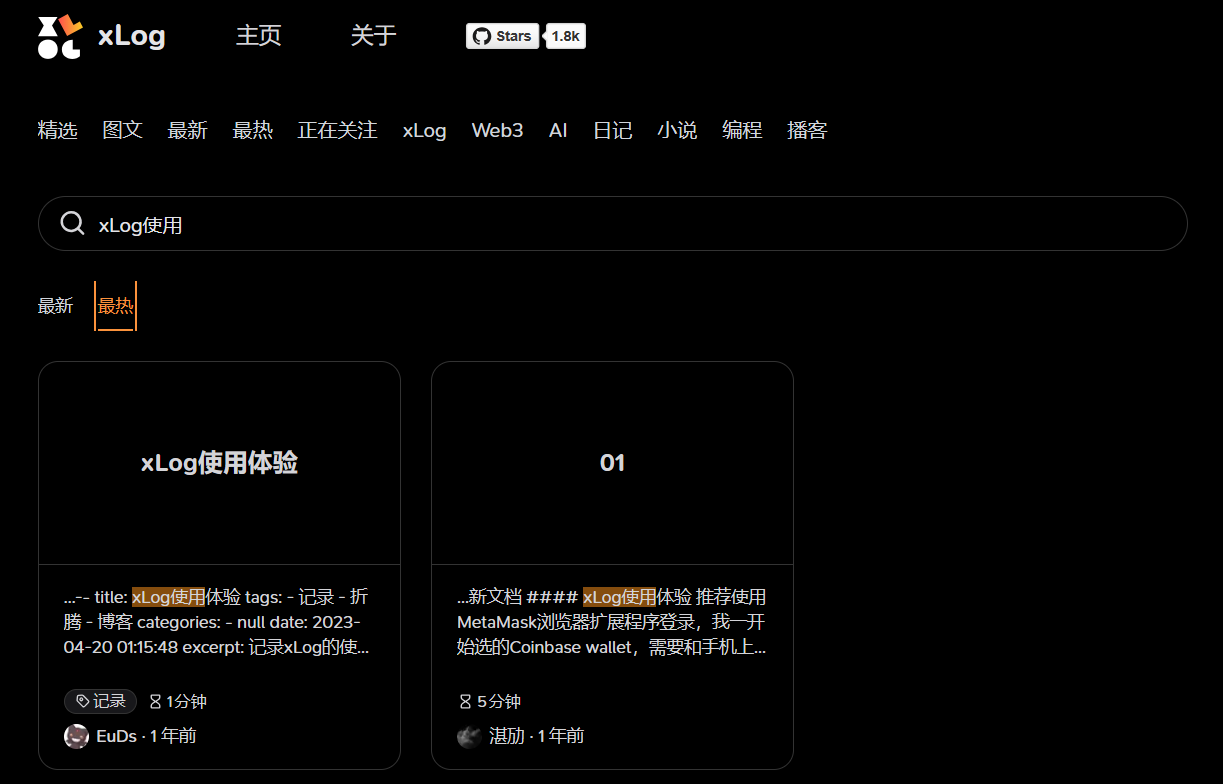Open the xLog使用体验 post cover
Viewport: 1223px width, 784px height.
(219, 463)
